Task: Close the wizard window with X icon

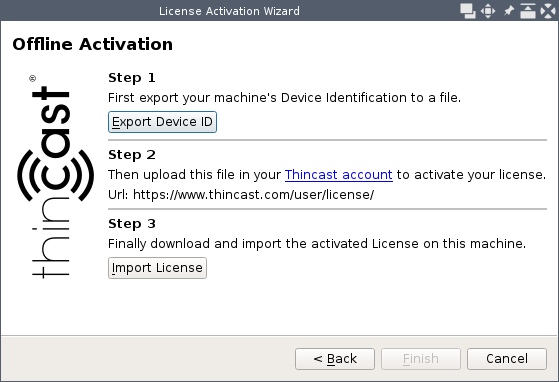Action: [548, 11]
